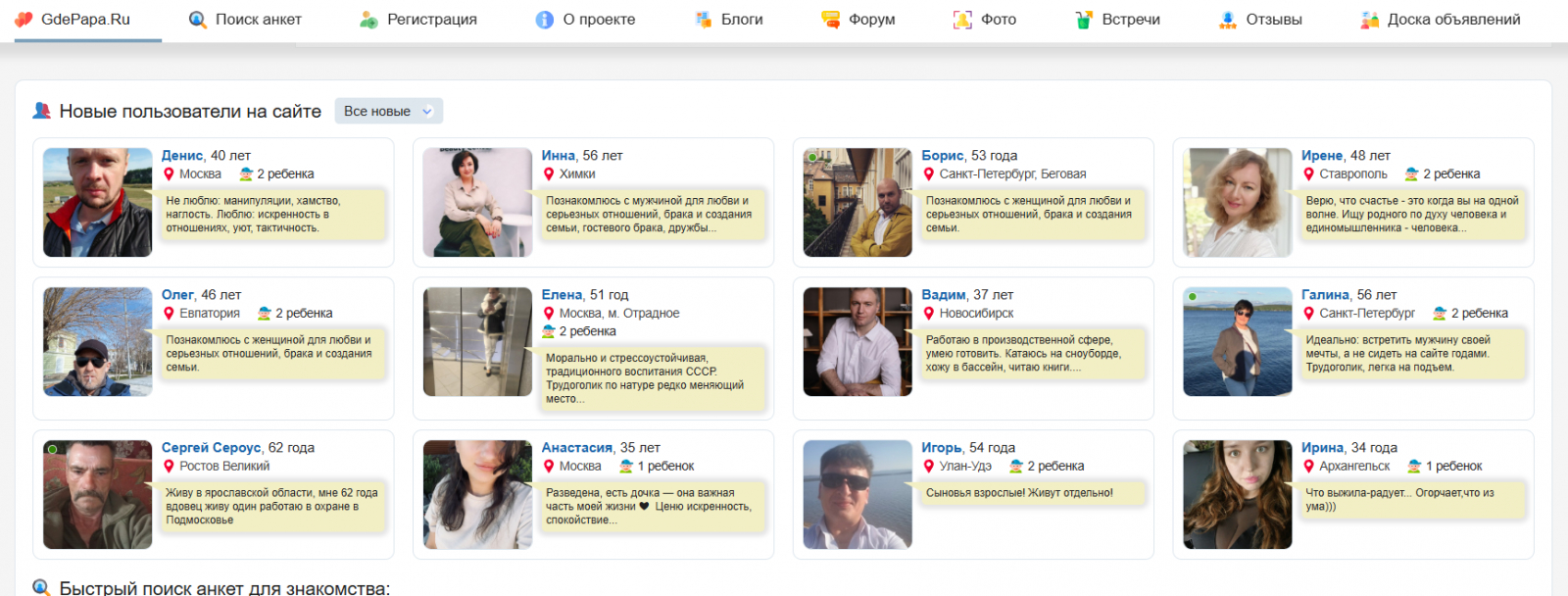Click the children icon in Галина's card
Viewport: 1568px width, 596px height.
[x=1440, y=314]
